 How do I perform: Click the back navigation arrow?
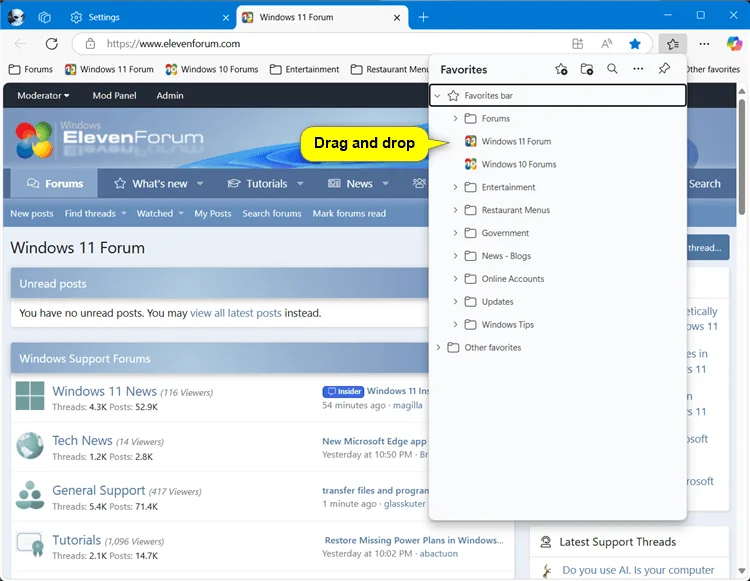point(20,44)
